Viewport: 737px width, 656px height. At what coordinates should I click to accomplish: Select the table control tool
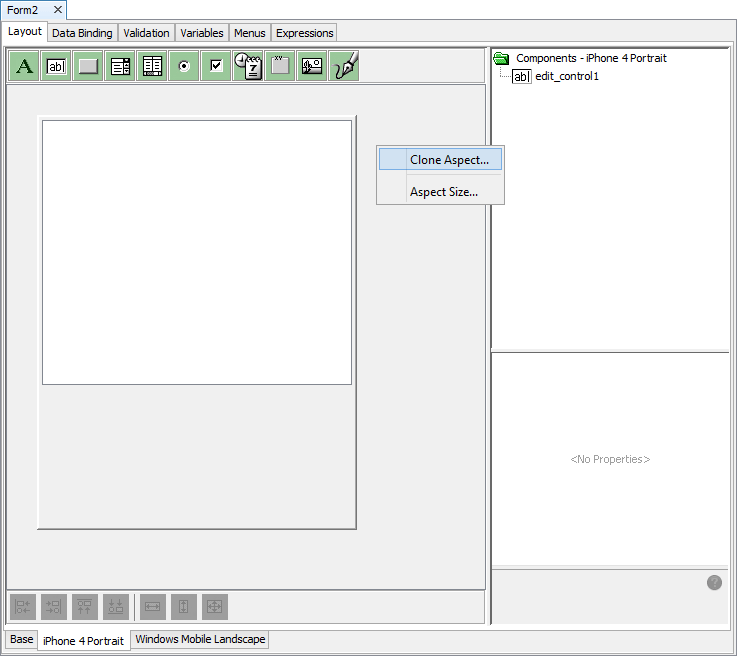153,67
